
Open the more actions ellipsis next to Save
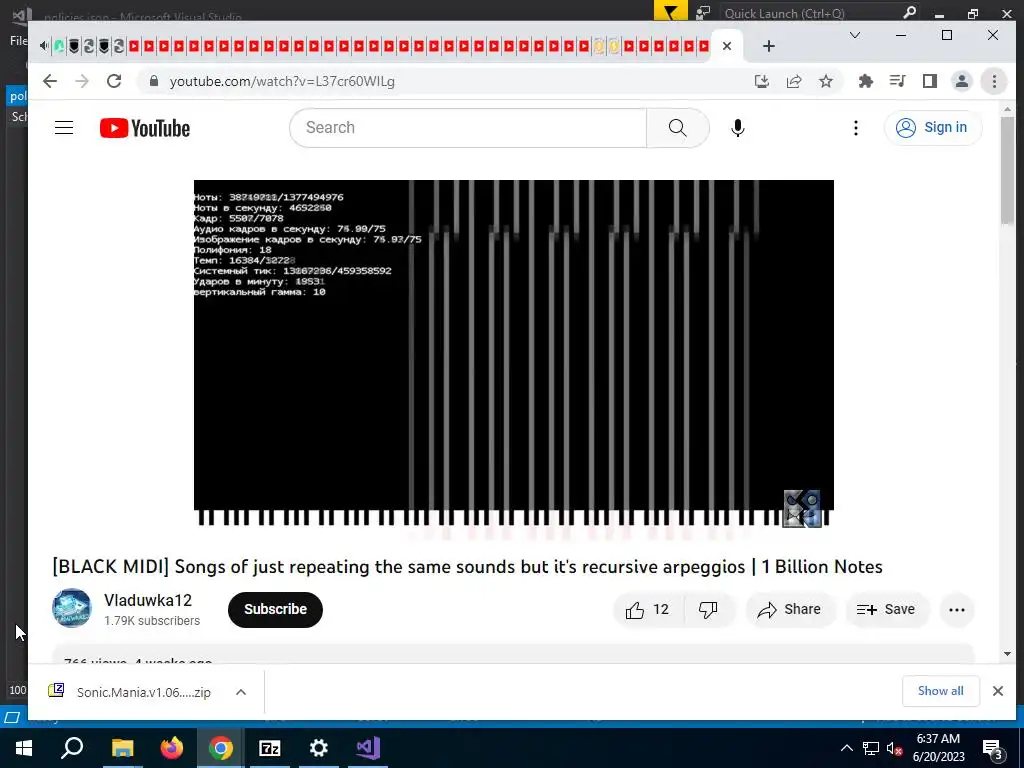point(957,609)
